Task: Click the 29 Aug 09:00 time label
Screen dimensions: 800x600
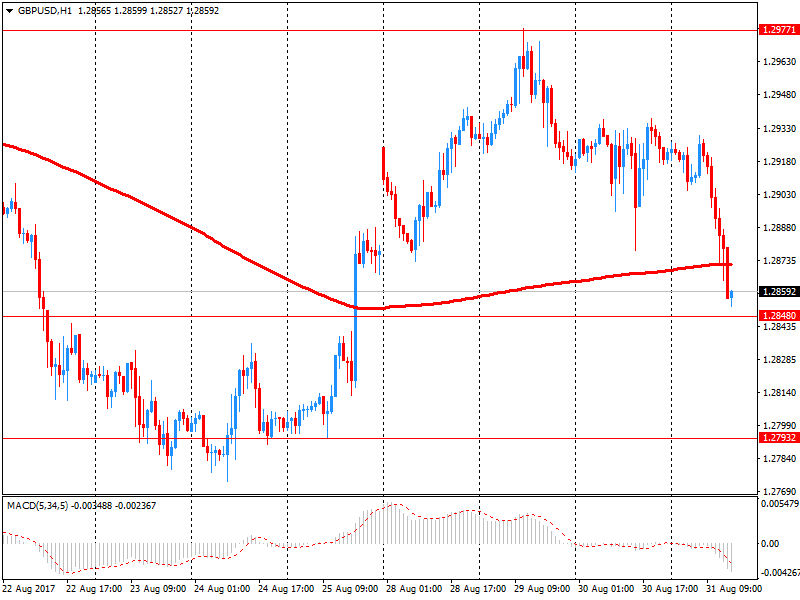Action: pyautogui.click(x=542, y=589)
